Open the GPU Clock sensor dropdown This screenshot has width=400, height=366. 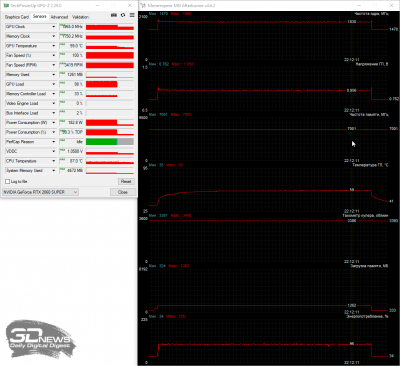pos(53,27)
